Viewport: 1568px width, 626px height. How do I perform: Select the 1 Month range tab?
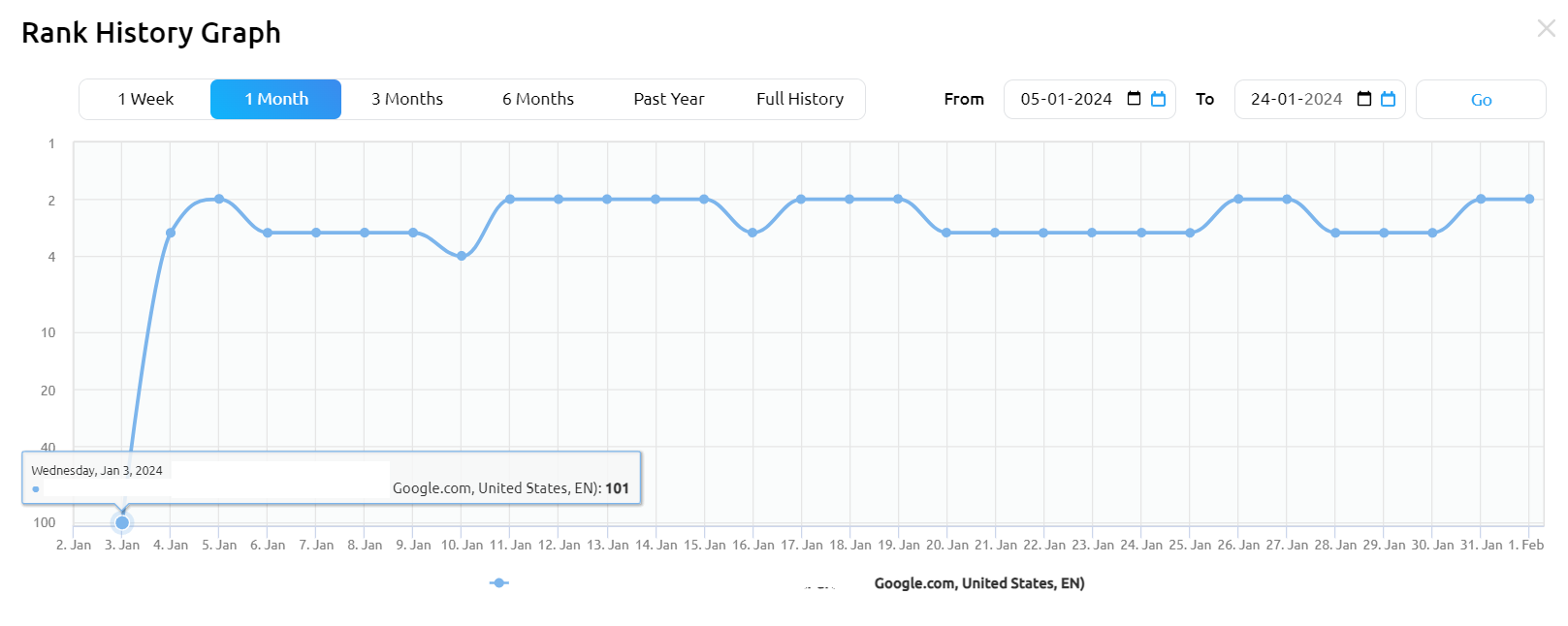coord(276,99)
